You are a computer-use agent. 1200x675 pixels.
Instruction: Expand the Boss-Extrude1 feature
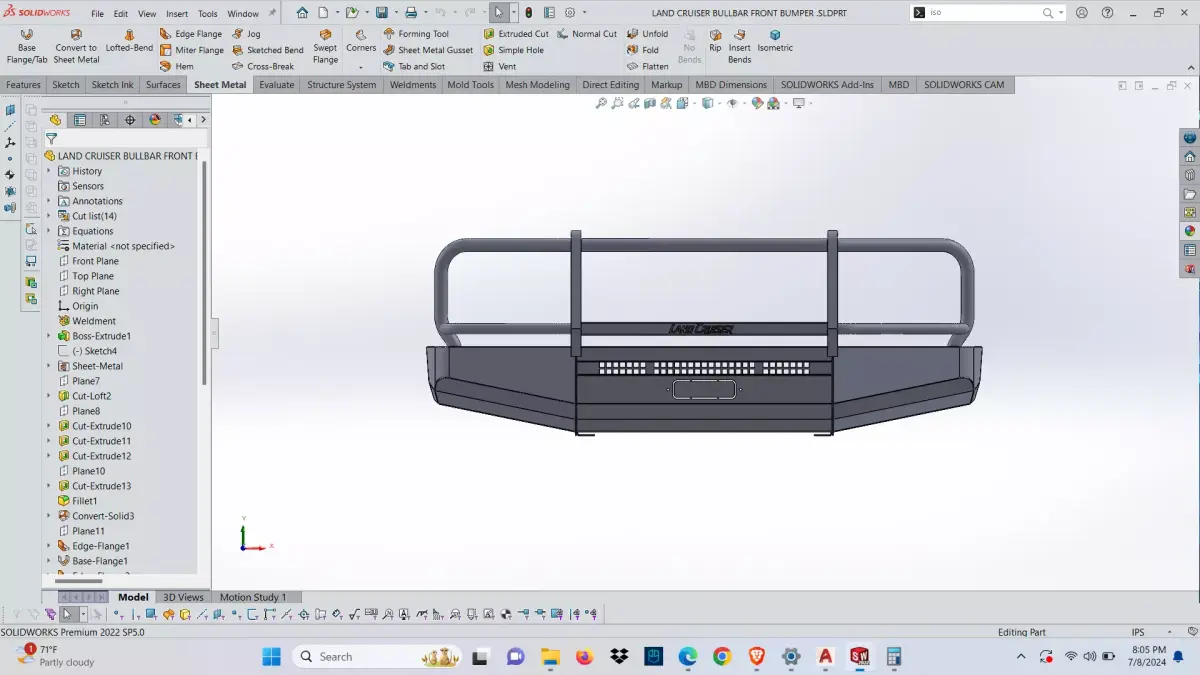[x=49, y=336]
